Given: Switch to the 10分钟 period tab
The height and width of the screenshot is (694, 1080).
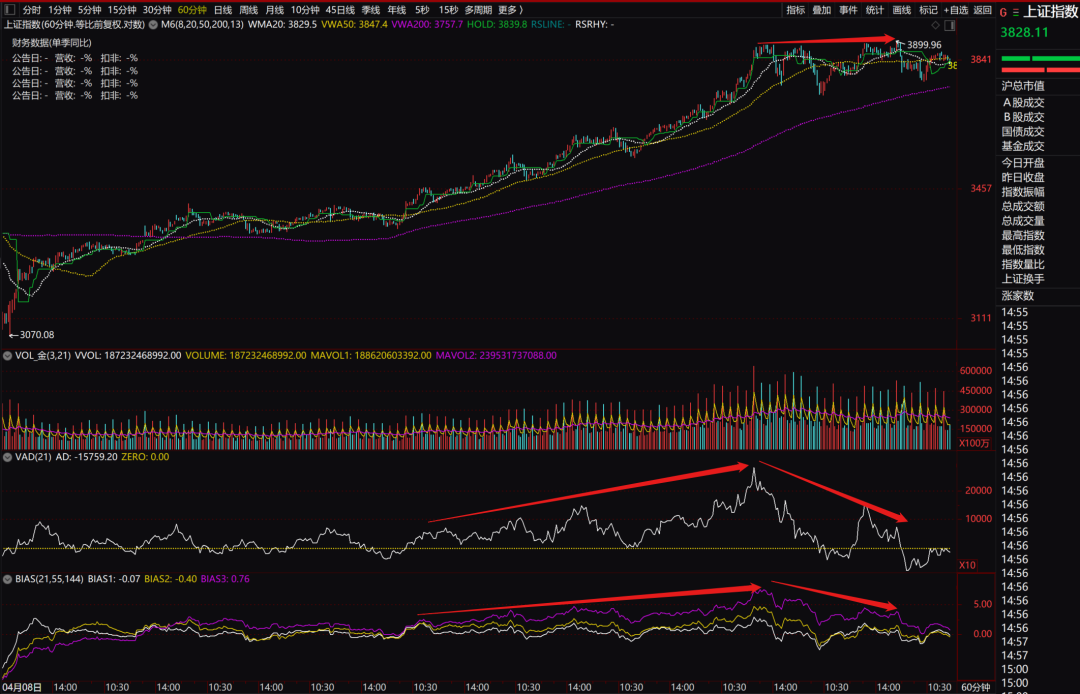Looking at the screenshot, I should pyautogui.click(x=304, y=10).
